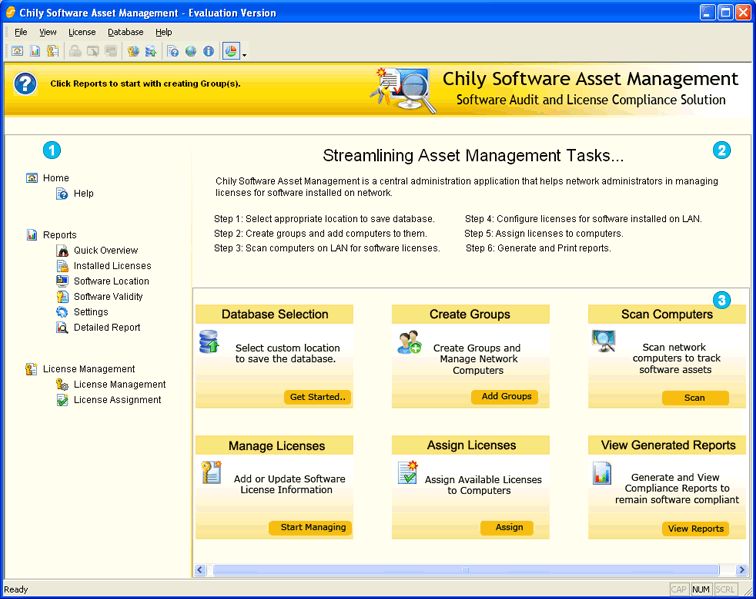Click the Start Managing button
Screen dimensions: 756x599
coord(310,528)
